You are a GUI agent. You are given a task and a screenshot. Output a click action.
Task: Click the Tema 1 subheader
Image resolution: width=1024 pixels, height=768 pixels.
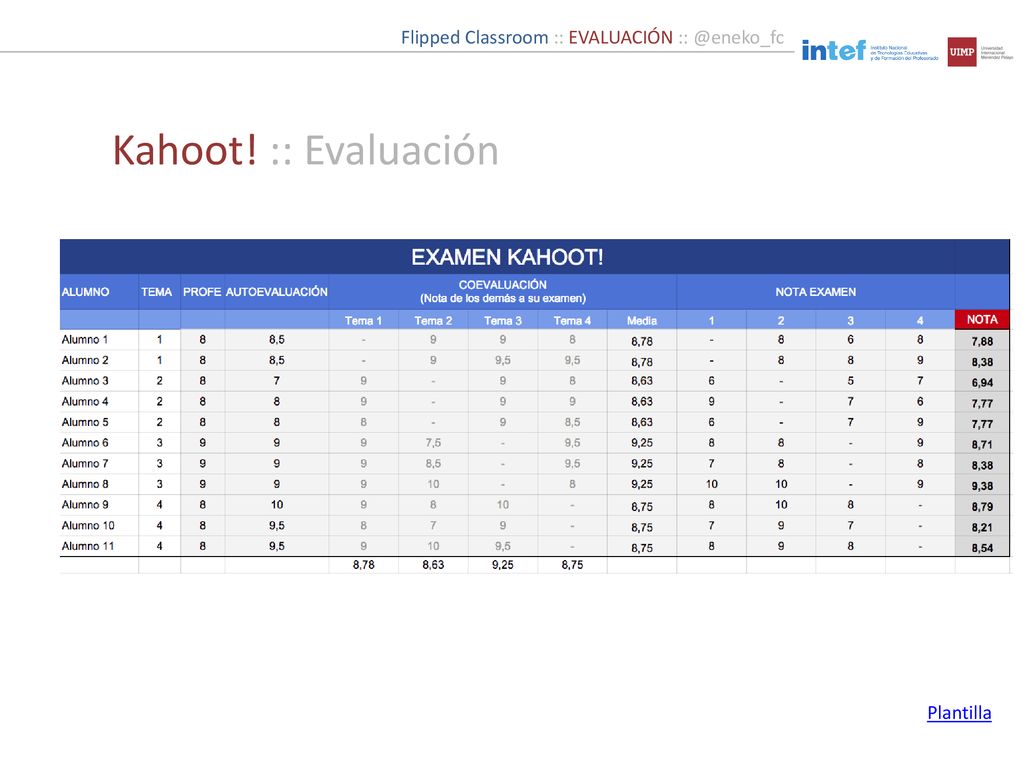(363, 321)
